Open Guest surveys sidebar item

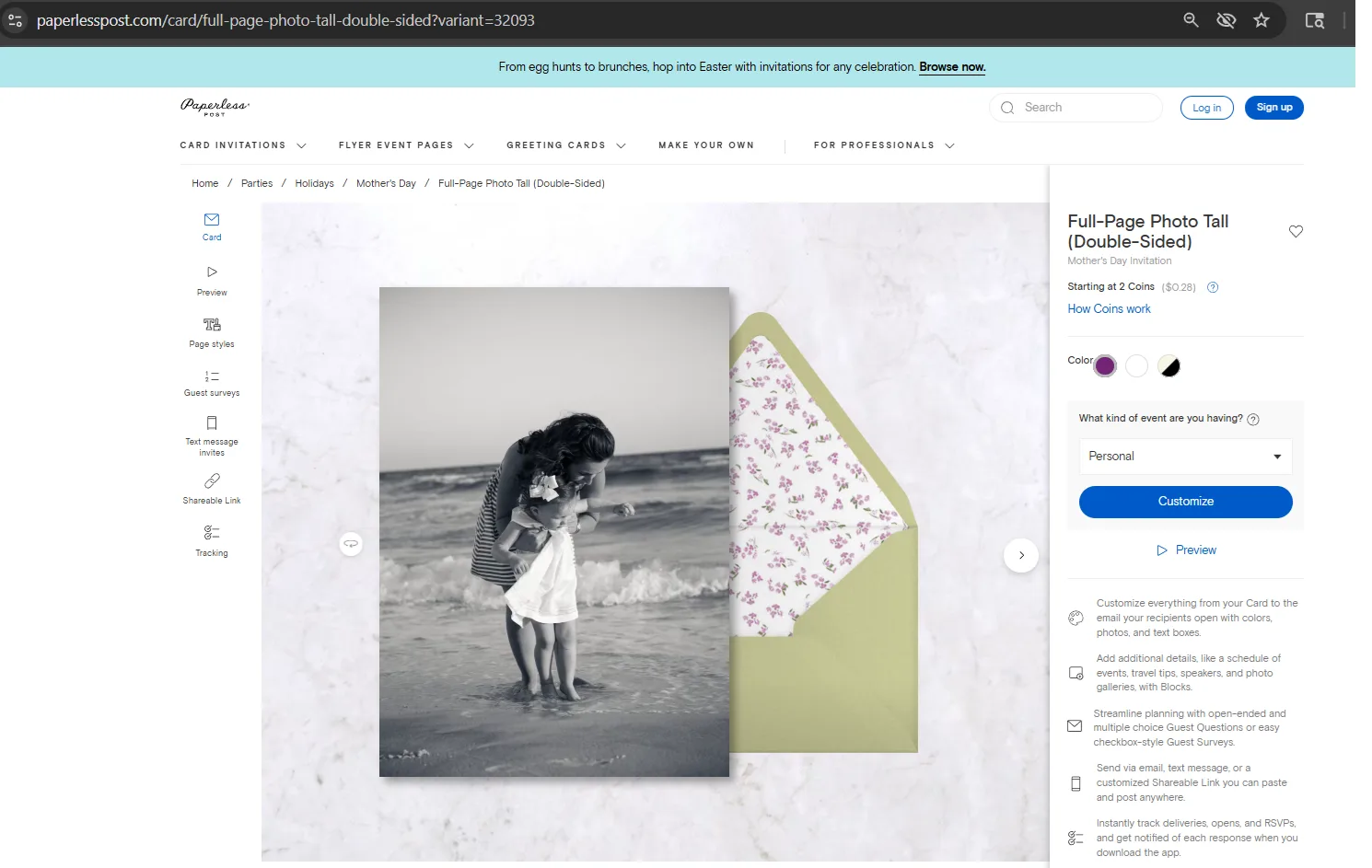coord(212,383)
